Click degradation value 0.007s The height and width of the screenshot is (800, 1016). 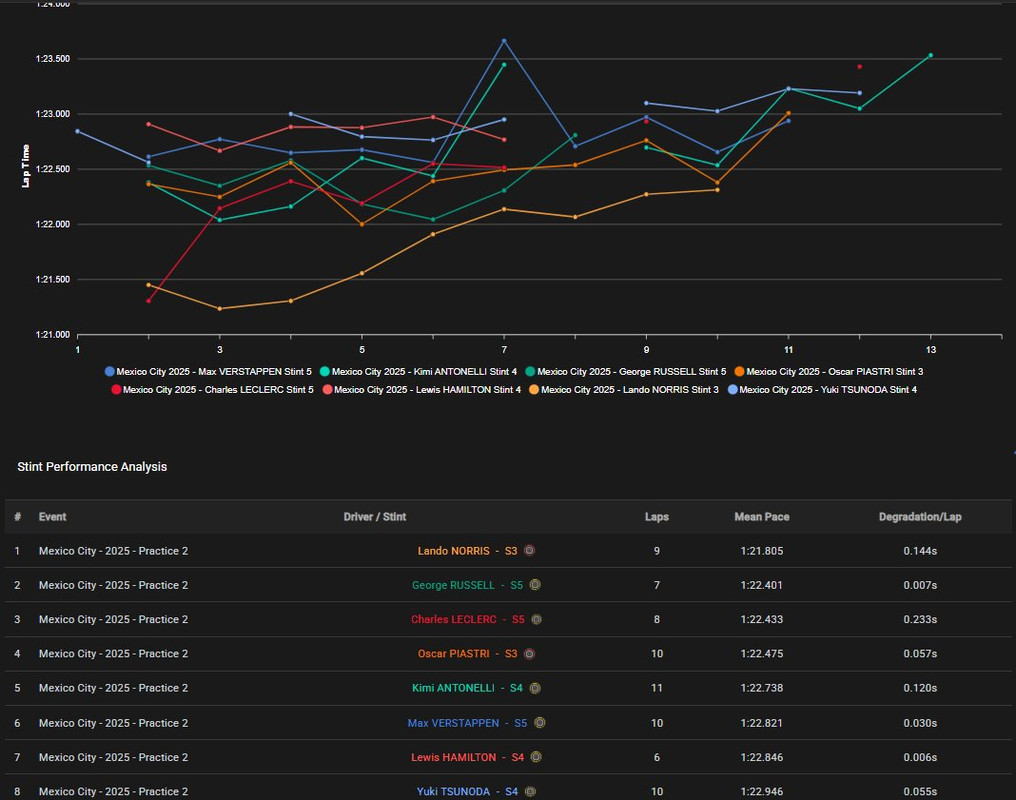920,585
